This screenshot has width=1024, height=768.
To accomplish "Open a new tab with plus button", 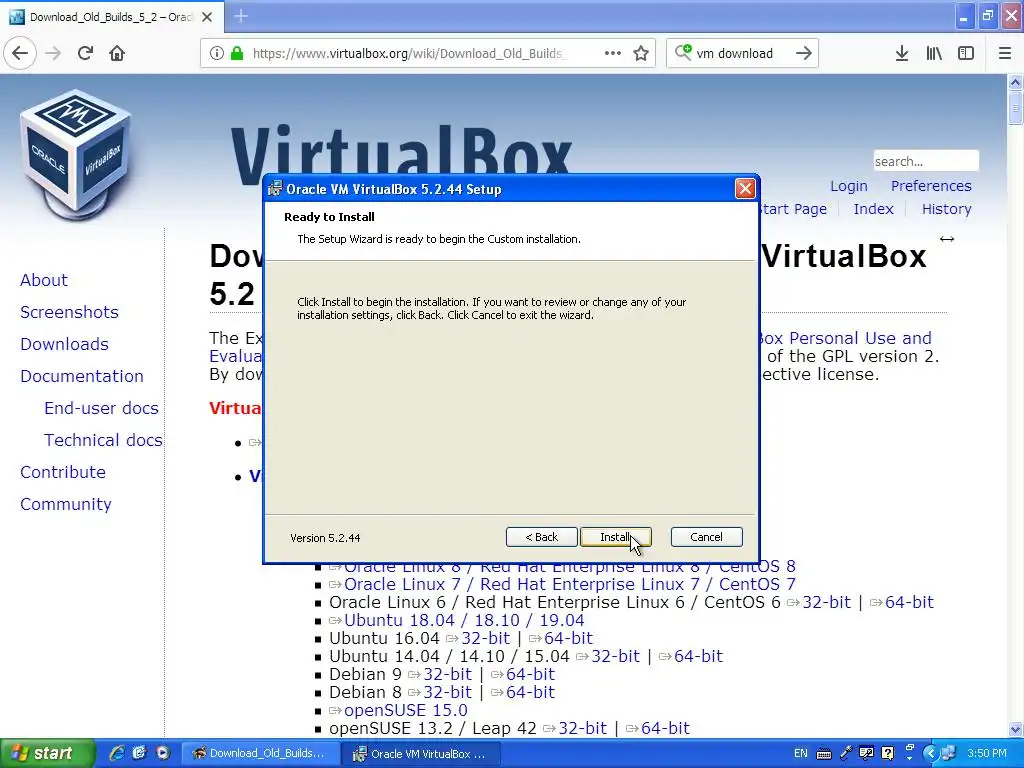I will [x=241, y=16].
